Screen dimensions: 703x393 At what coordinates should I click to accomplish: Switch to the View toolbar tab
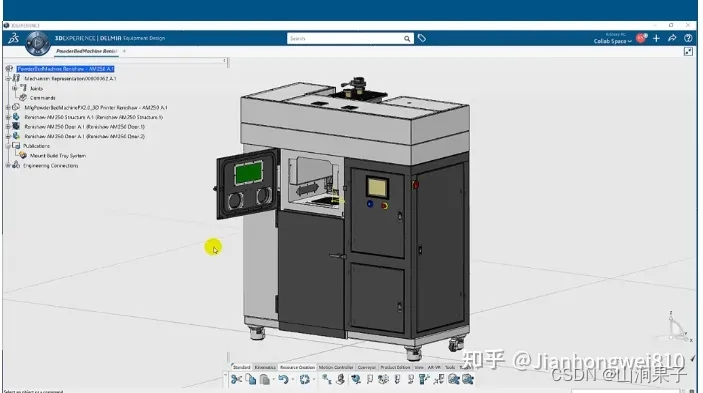(x=419, y=367)
